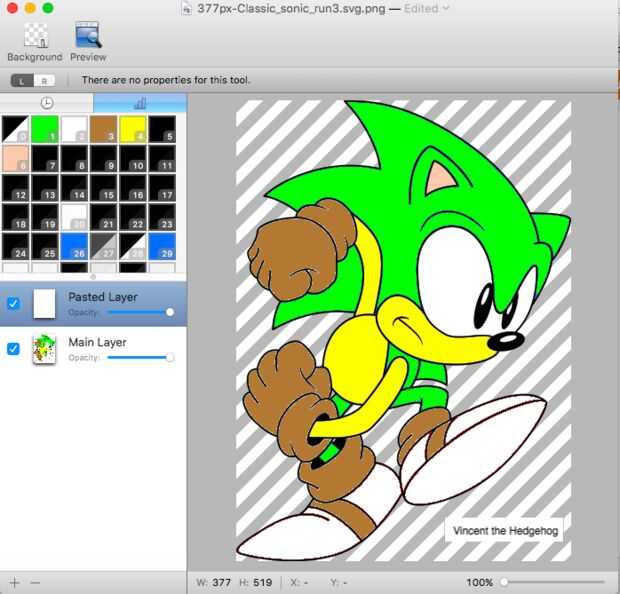This screenshot has width=620, height=594.
Task: Select the yellow swatch number 4
Action: 132,128
